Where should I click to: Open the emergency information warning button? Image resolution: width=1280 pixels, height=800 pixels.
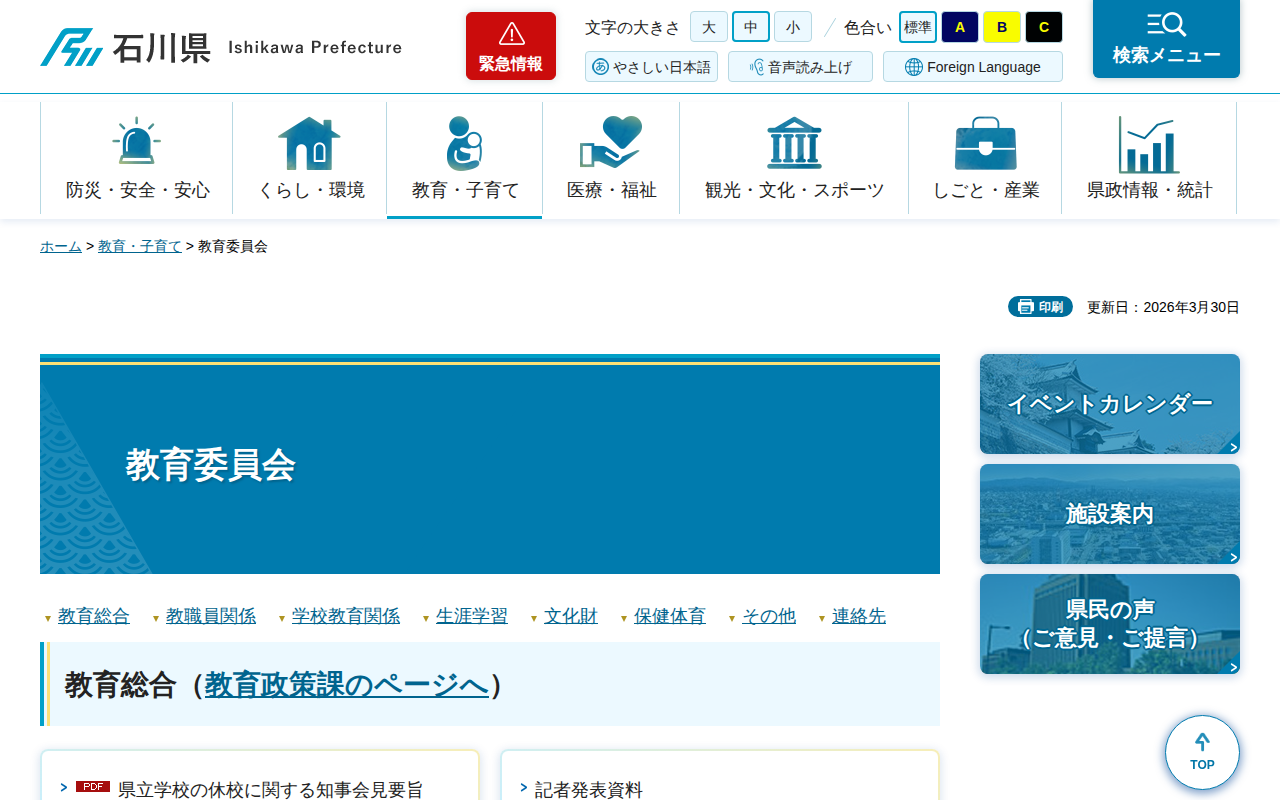pos(510,46)
